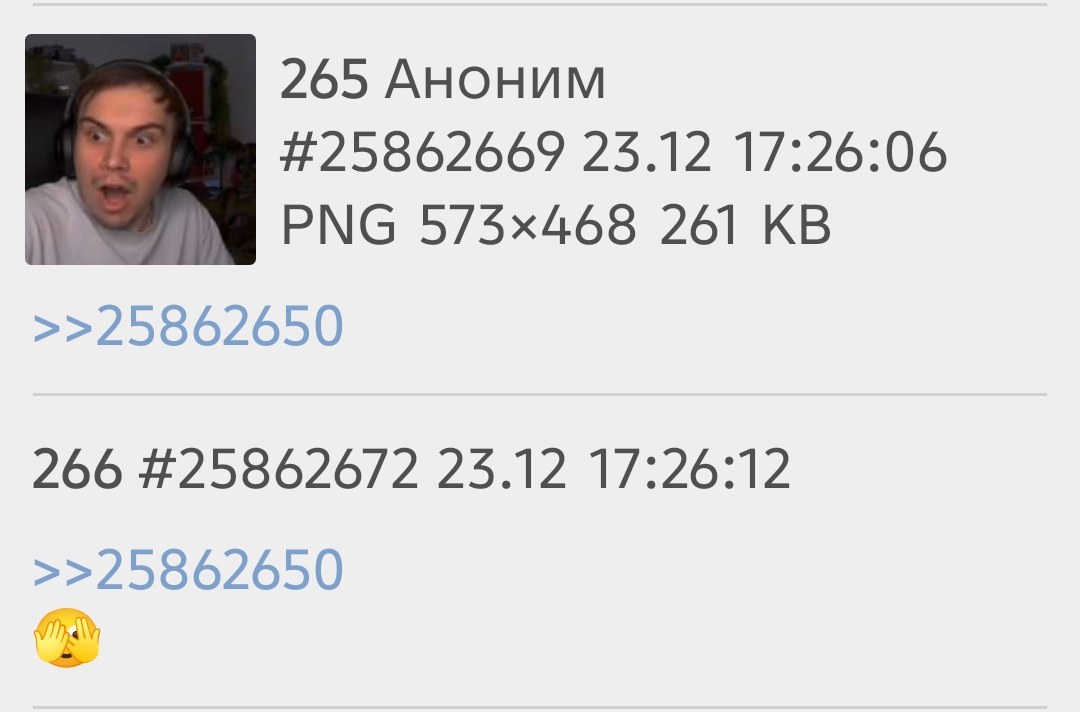The image size is (1080, 712).
Task: Follow reply link >>25862650 in post 266
Action: 188,570
